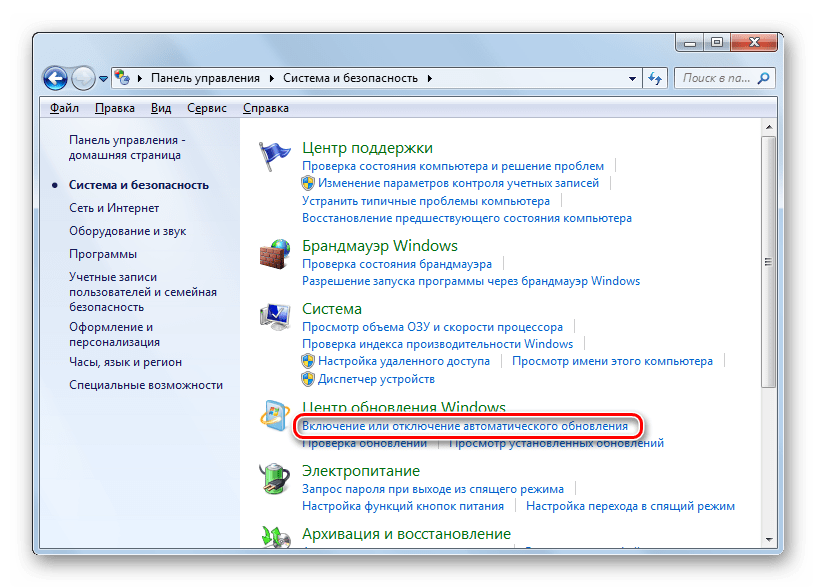Image resolution: width=817 pixels, height=588 pixels.
Task: Expand arrow after Система и безопасность breadcrumb
Action: click(429, 78)
